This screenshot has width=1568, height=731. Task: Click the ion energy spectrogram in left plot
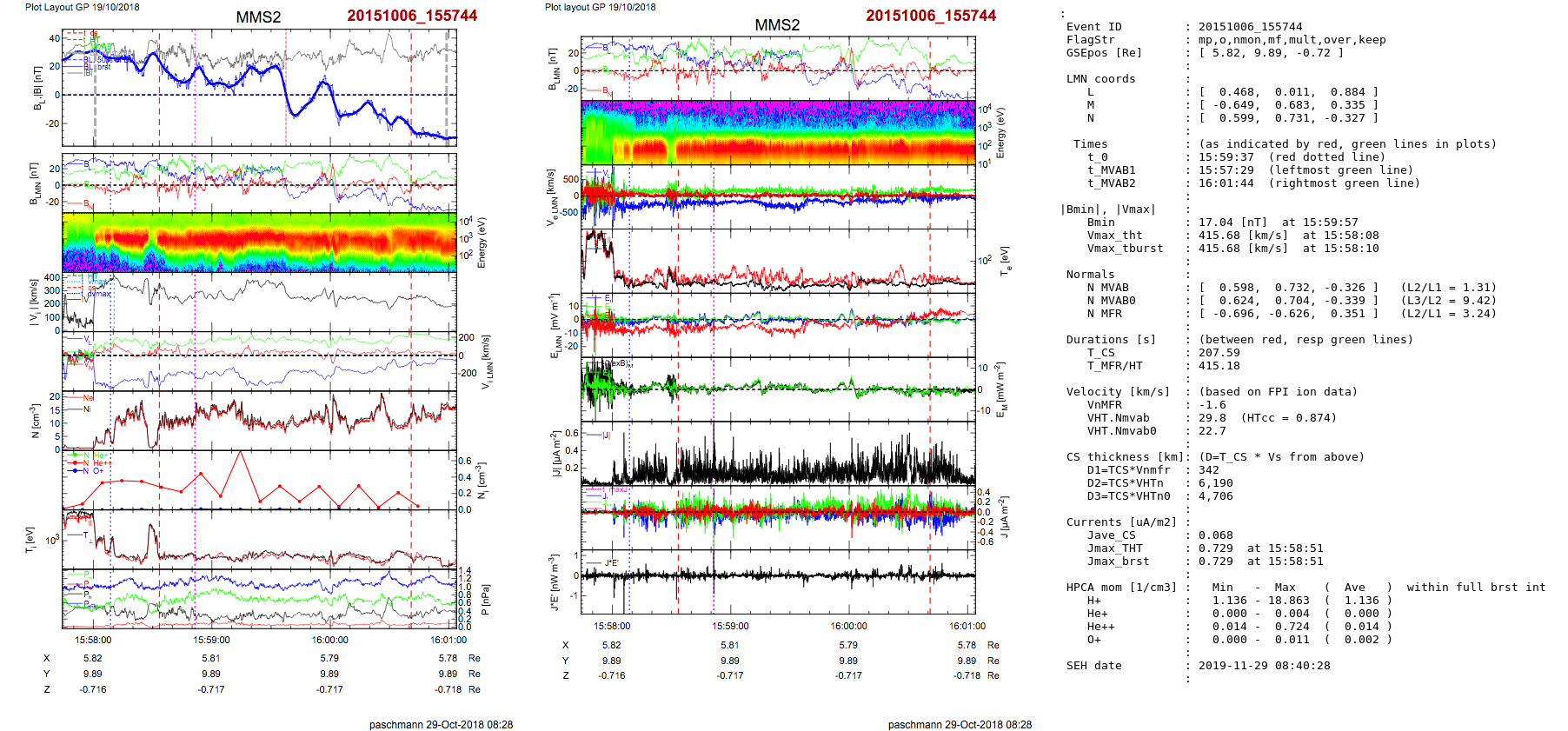point(259,243)
